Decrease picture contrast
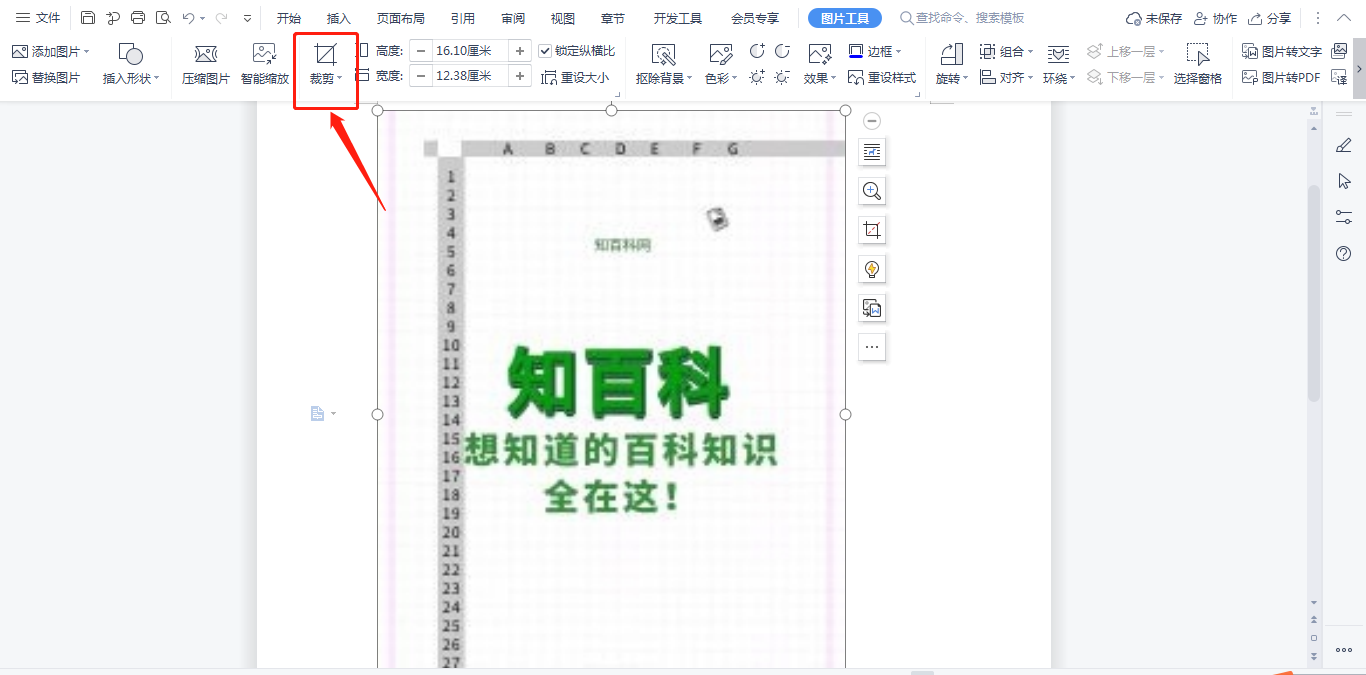Image resolution: width=1366 pixels, height=675 pixels. 782,51
